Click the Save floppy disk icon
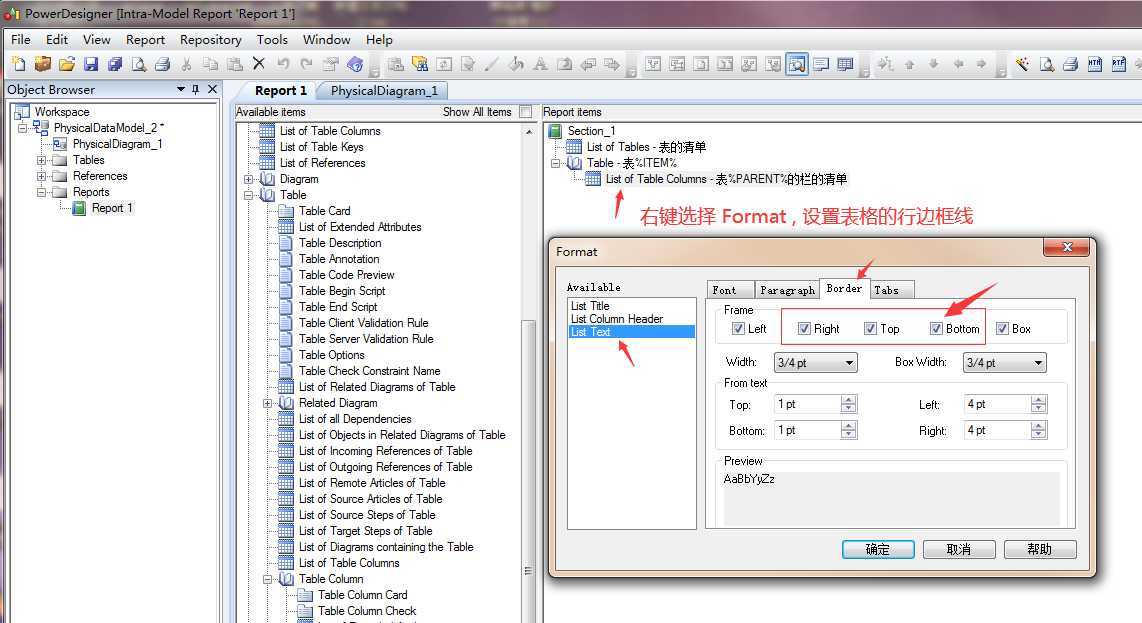This screenshot has width=1142, height=623. coord(90,64)
